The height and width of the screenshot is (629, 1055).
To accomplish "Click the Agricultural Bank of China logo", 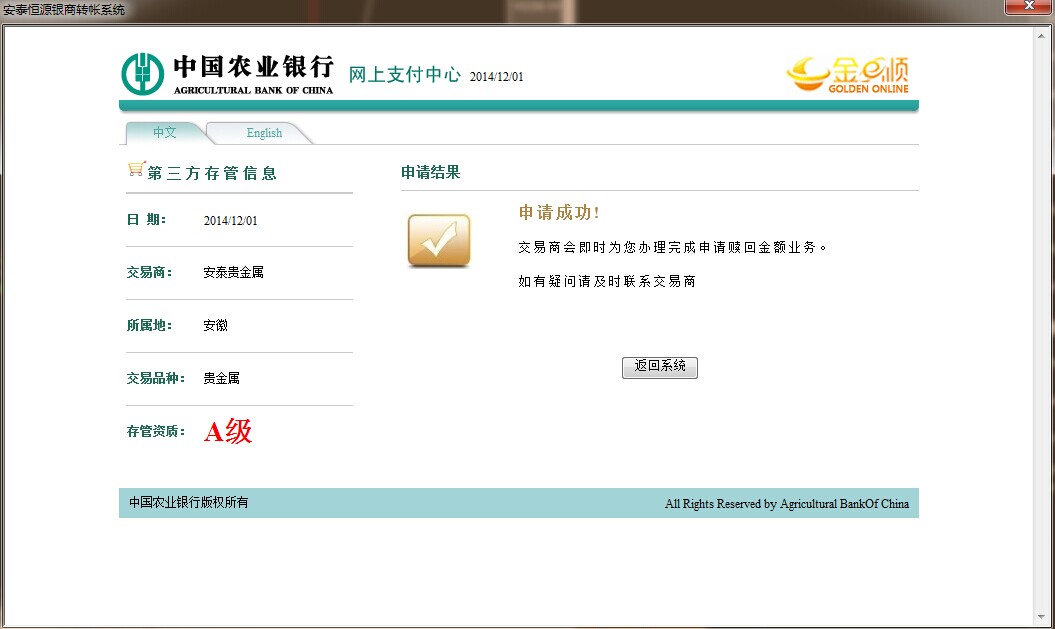I will [227, 73].
